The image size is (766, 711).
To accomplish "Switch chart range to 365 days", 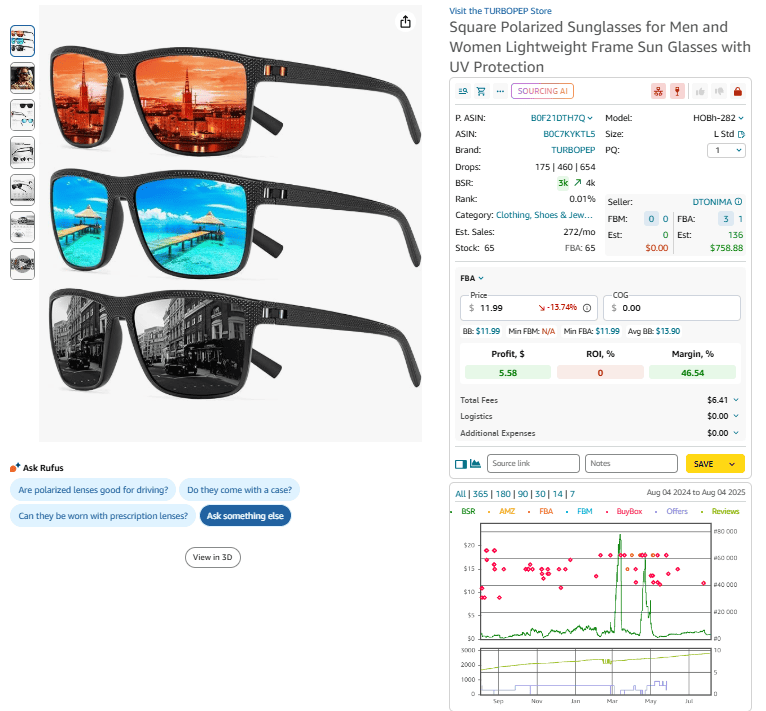I will point(481,494).
